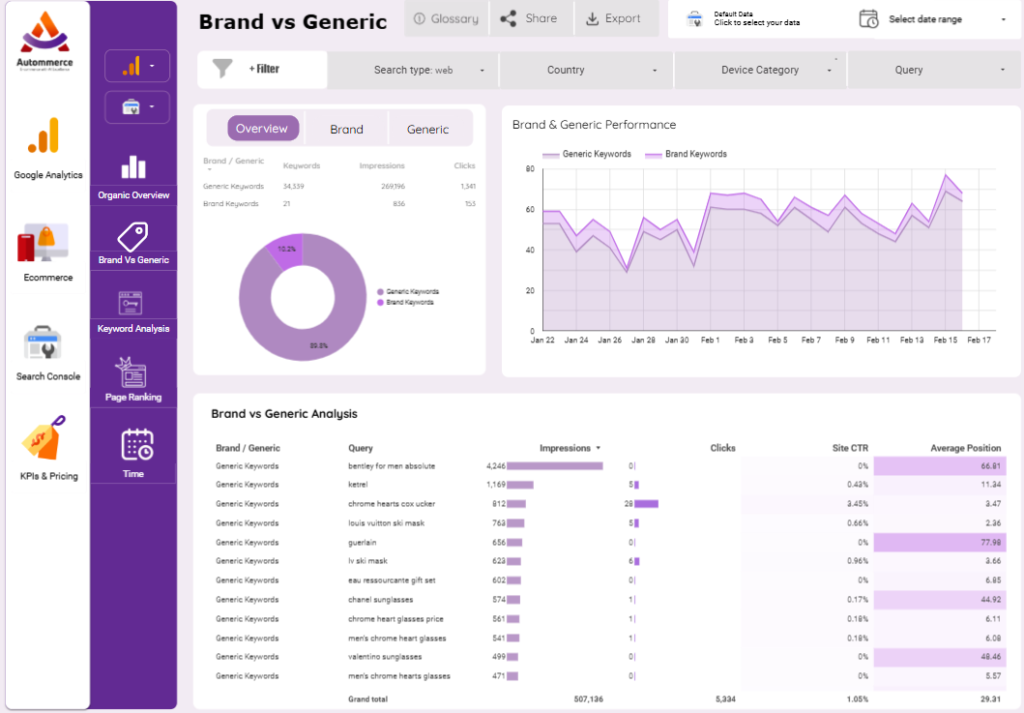The height and width of the screenshot is (713, 1024).
Task: Click the Default Data source icon
Action: 695,19
